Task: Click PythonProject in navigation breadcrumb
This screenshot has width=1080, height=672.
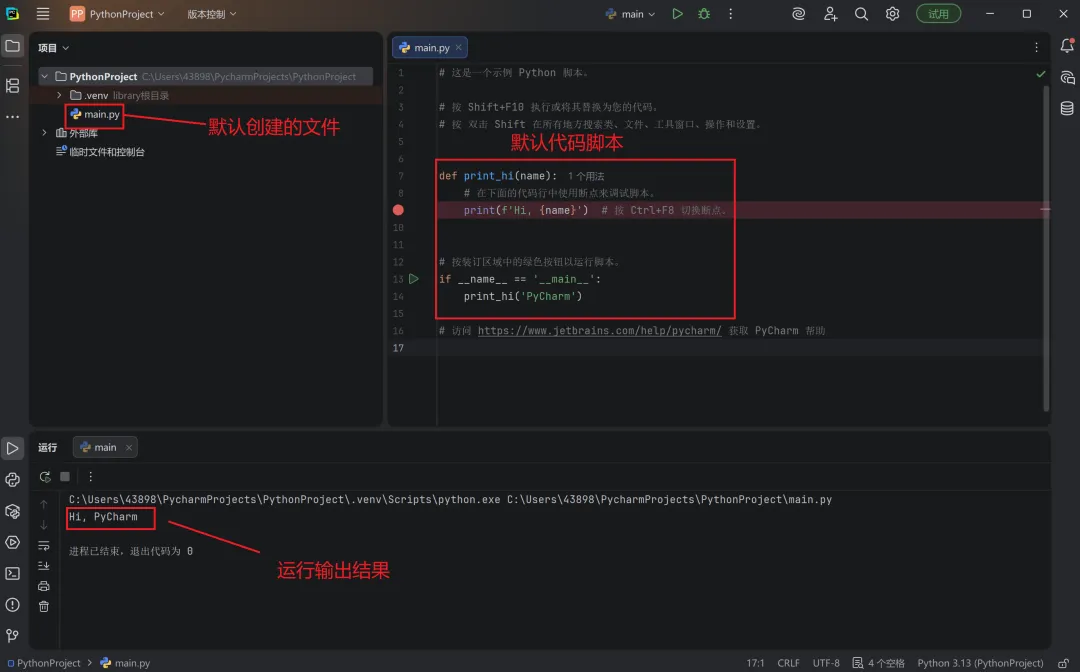Action: click(x=43, y=663)
